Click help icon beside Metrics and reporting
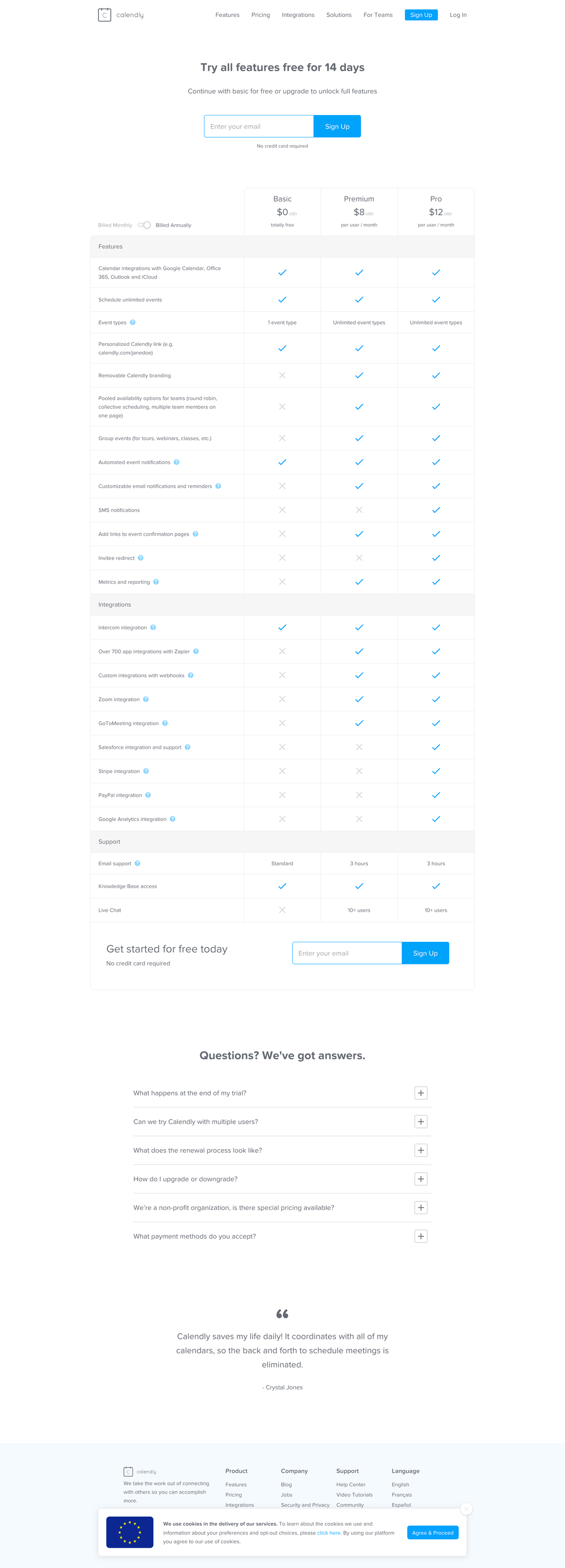Image resolution: width=565 pixels, height=1568 pixels. tap(156, 582)
